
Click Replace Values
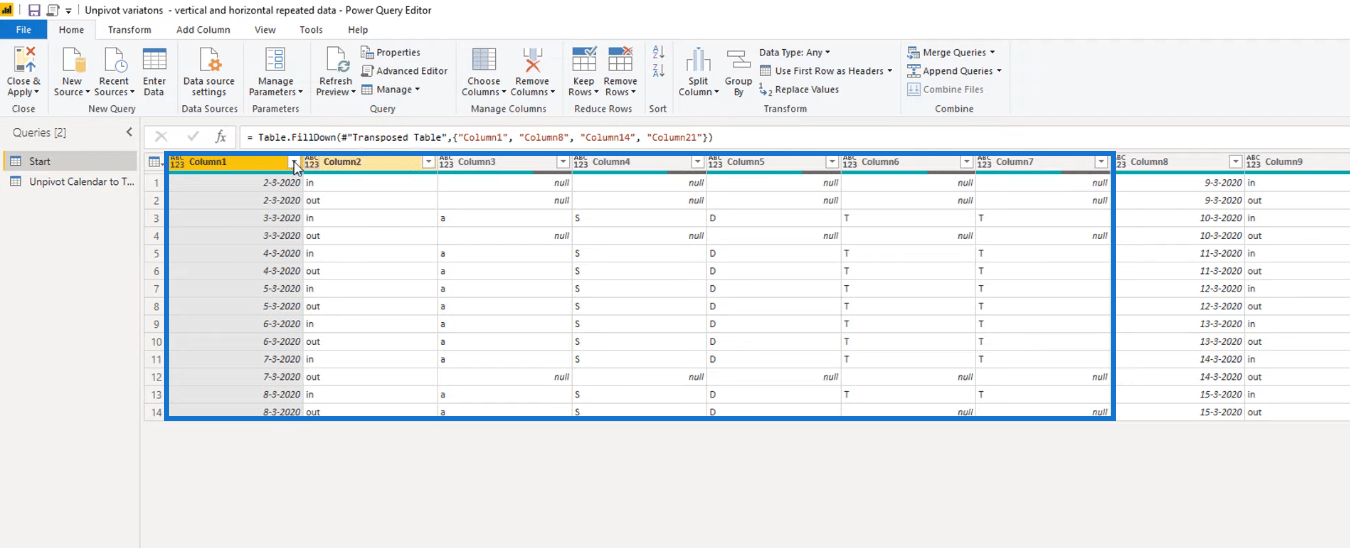pyautogui.click(x=799, y=89)
